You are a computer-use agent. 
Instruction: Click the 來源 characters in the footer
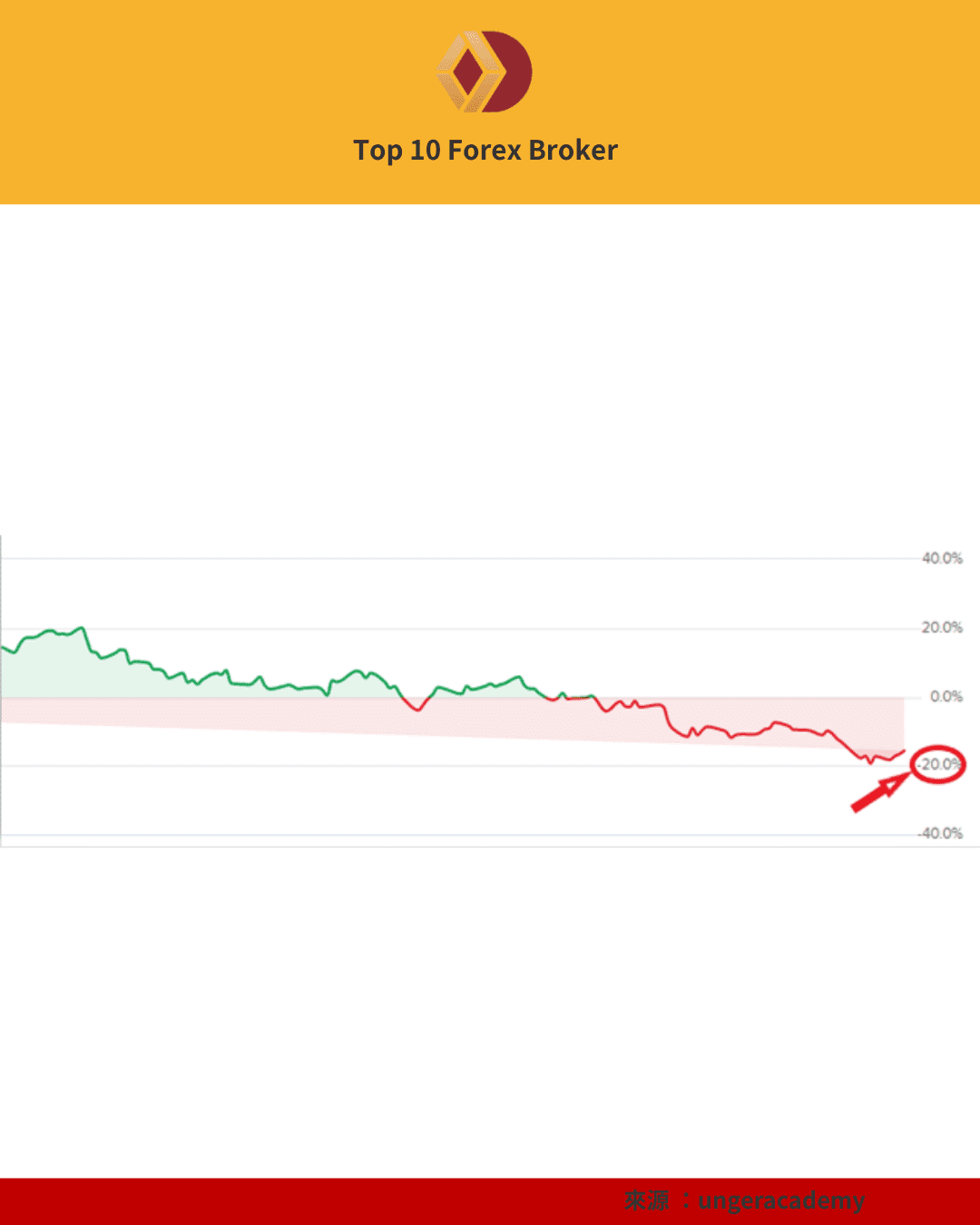click(646, 1200)
